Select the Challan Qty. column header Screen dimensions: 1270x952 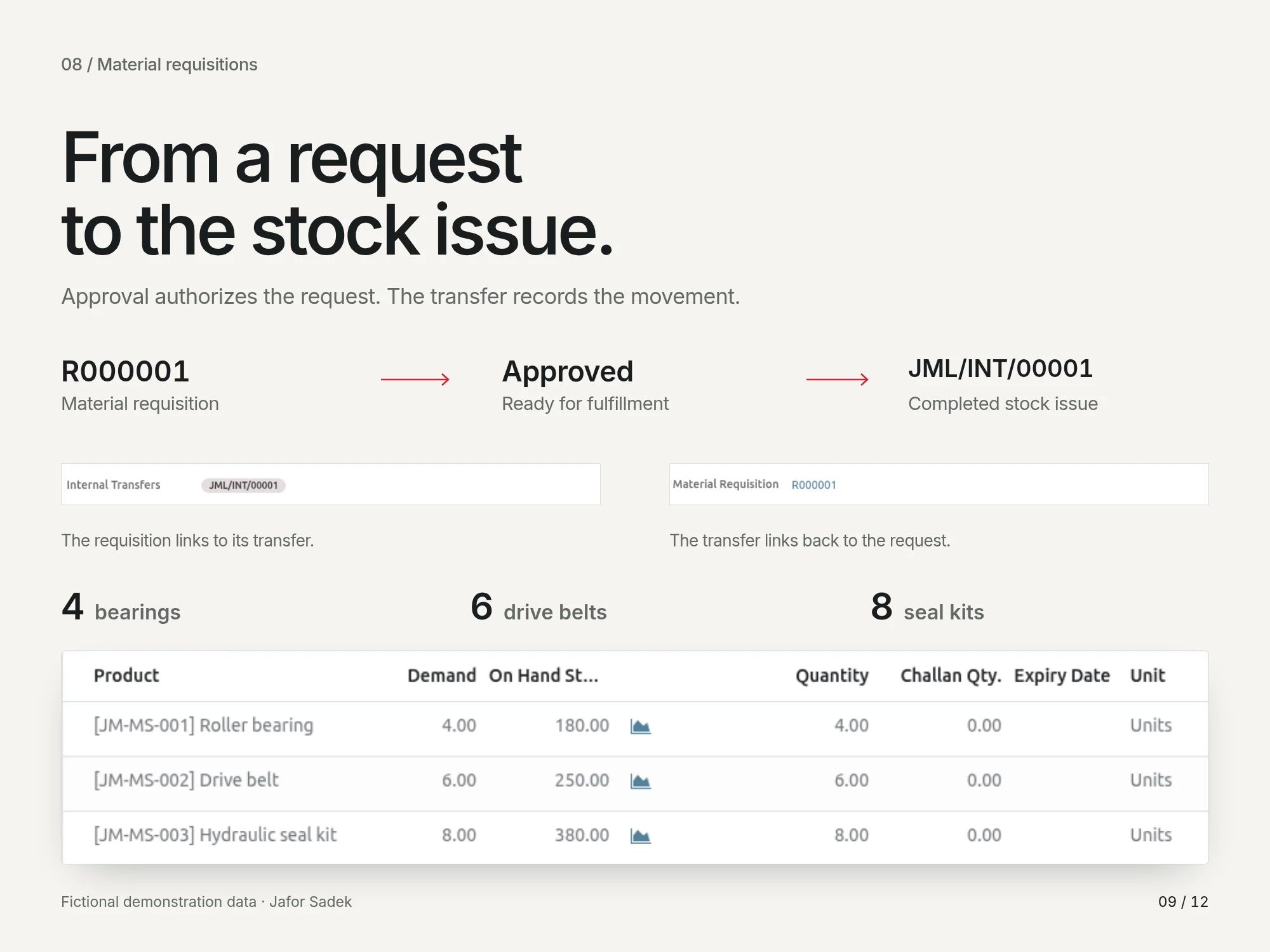coord(951,675)
